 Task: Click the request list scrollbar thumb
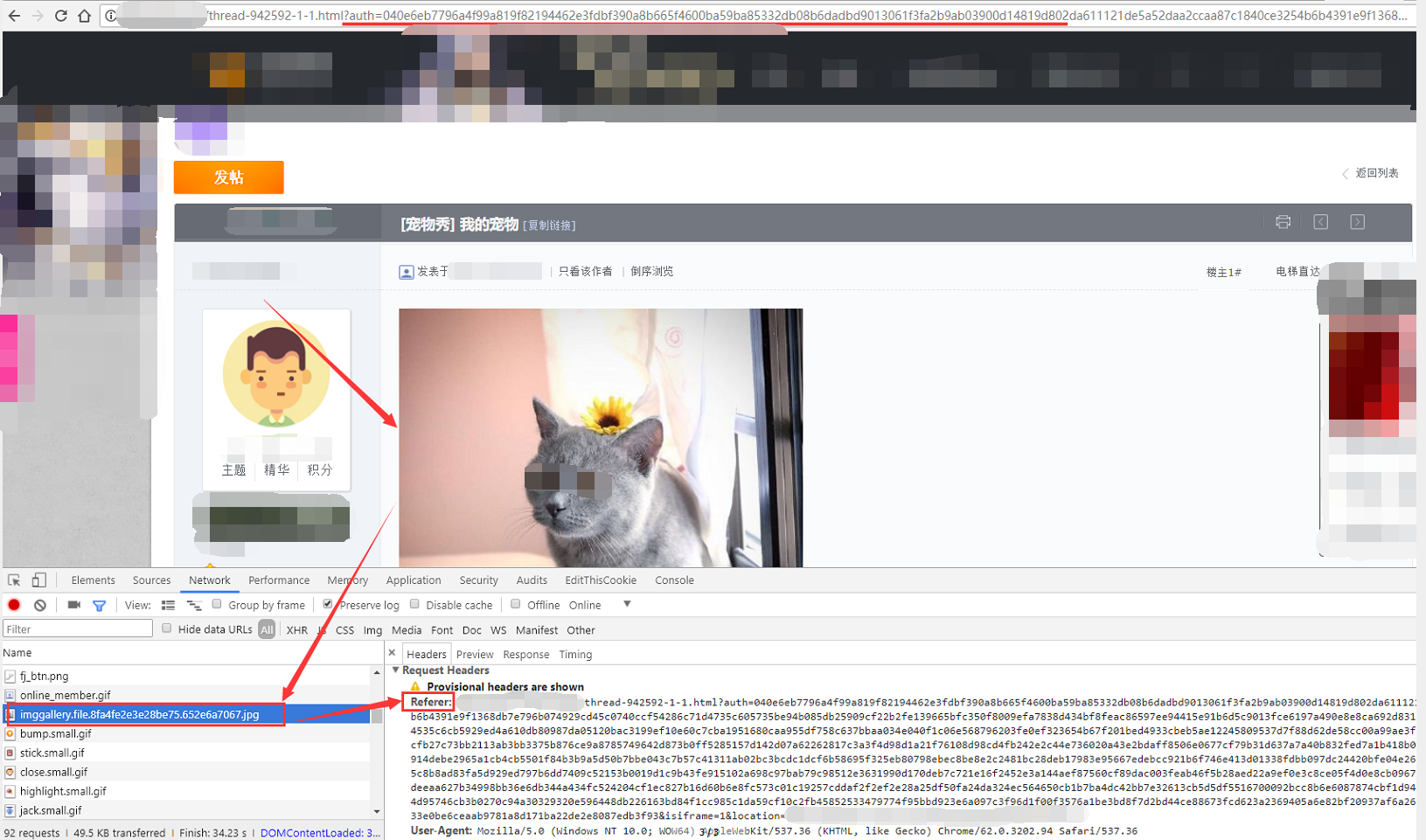click(x=377, y=716)
